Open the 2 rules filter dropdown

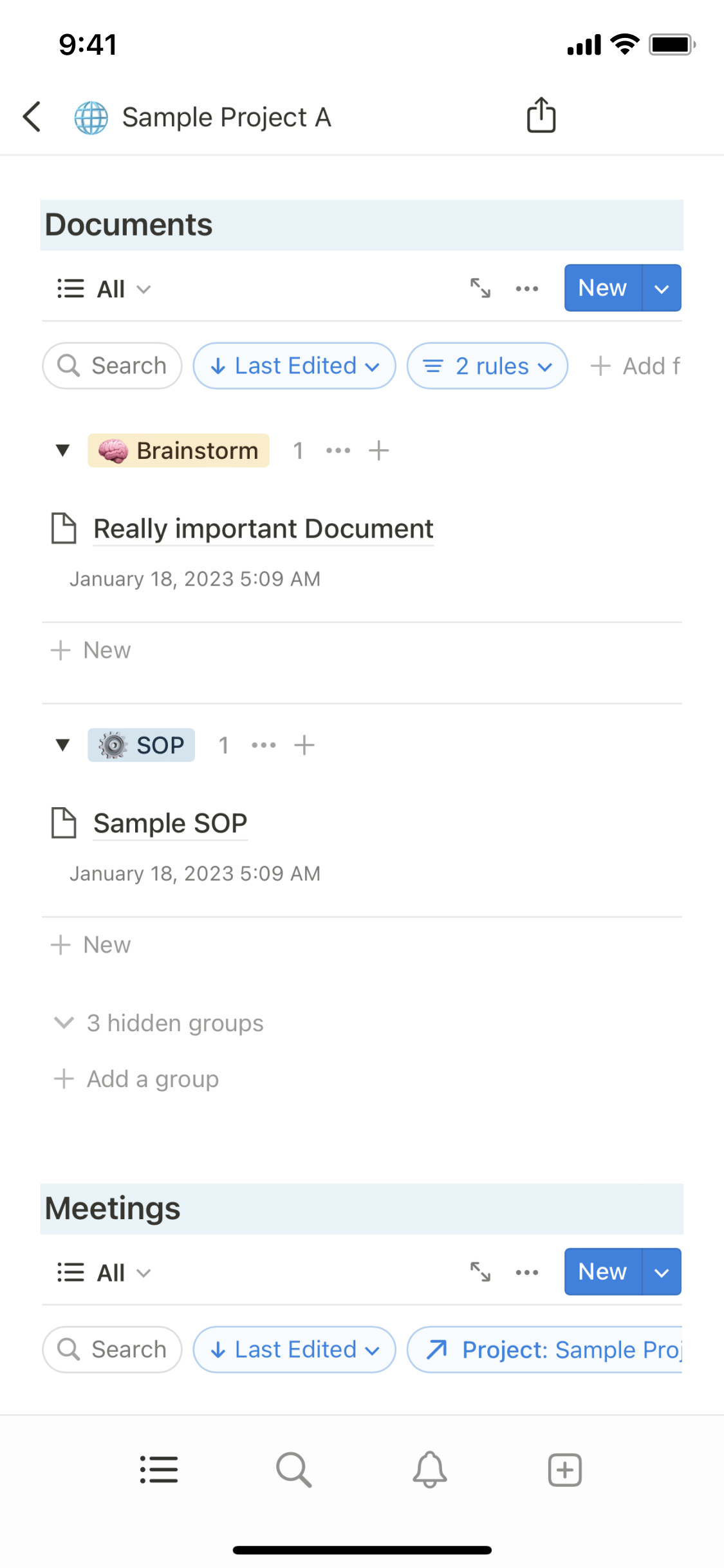point(487,366)
